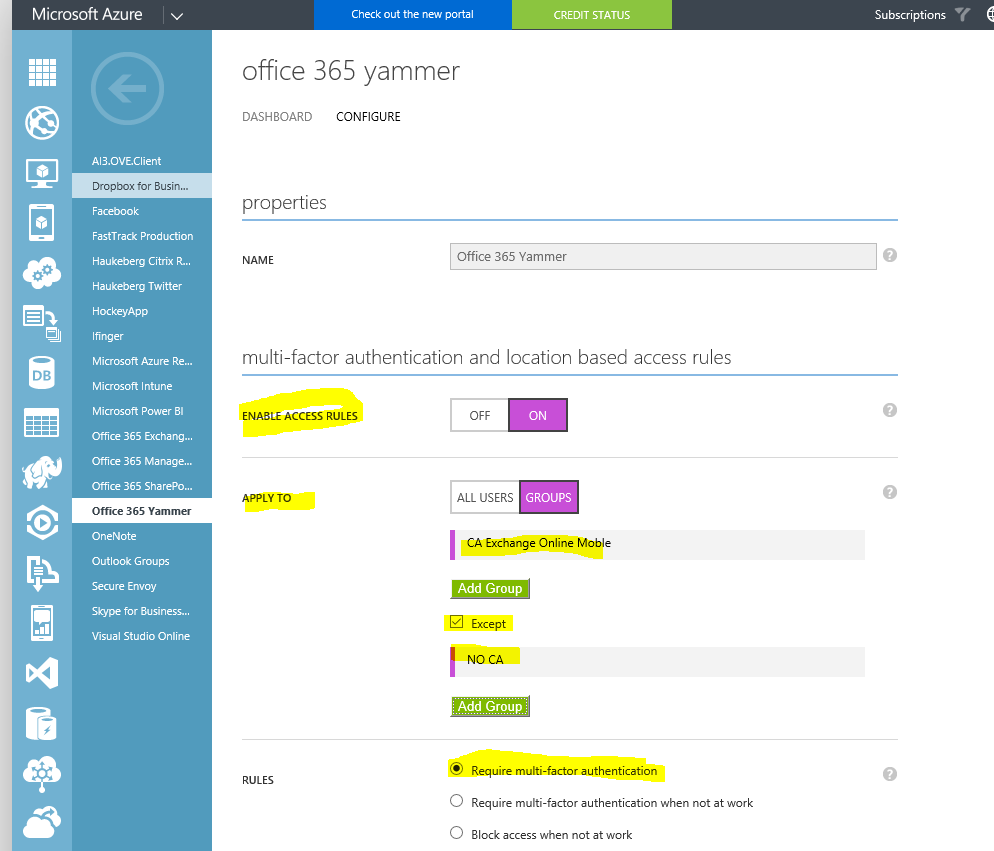Open the Virtual Machines sidebar icon
Image resolution: width=994 pixels, height=851 pixels.
click(x=41, y=173)
